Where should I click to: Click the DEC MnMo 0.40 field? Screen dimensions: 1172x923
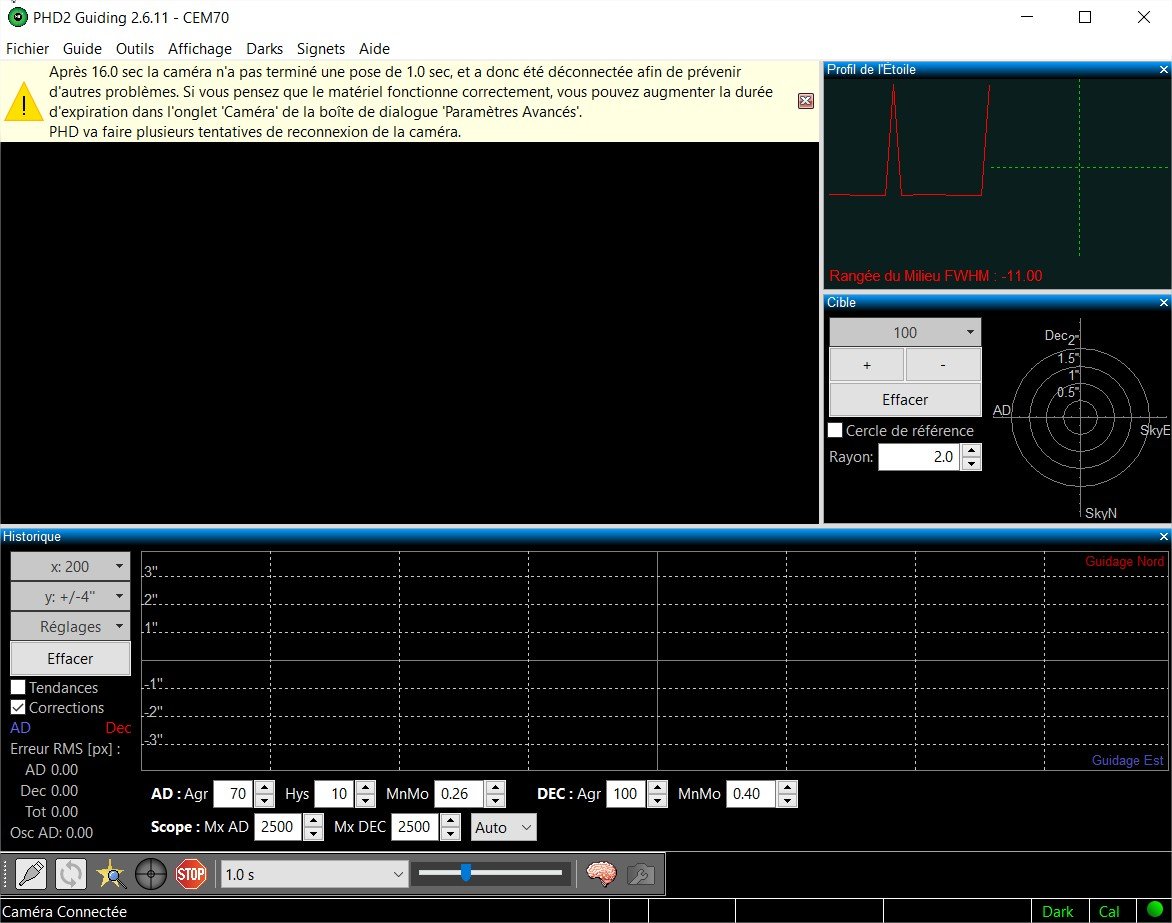(x=752, y=794)
